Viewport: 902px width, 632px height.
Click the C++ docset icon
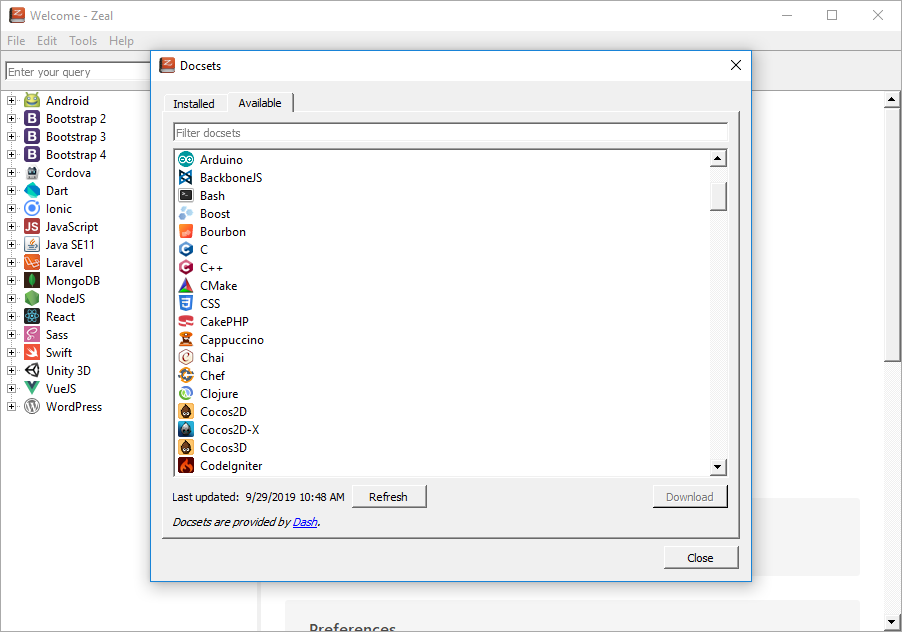pos(186,267)
